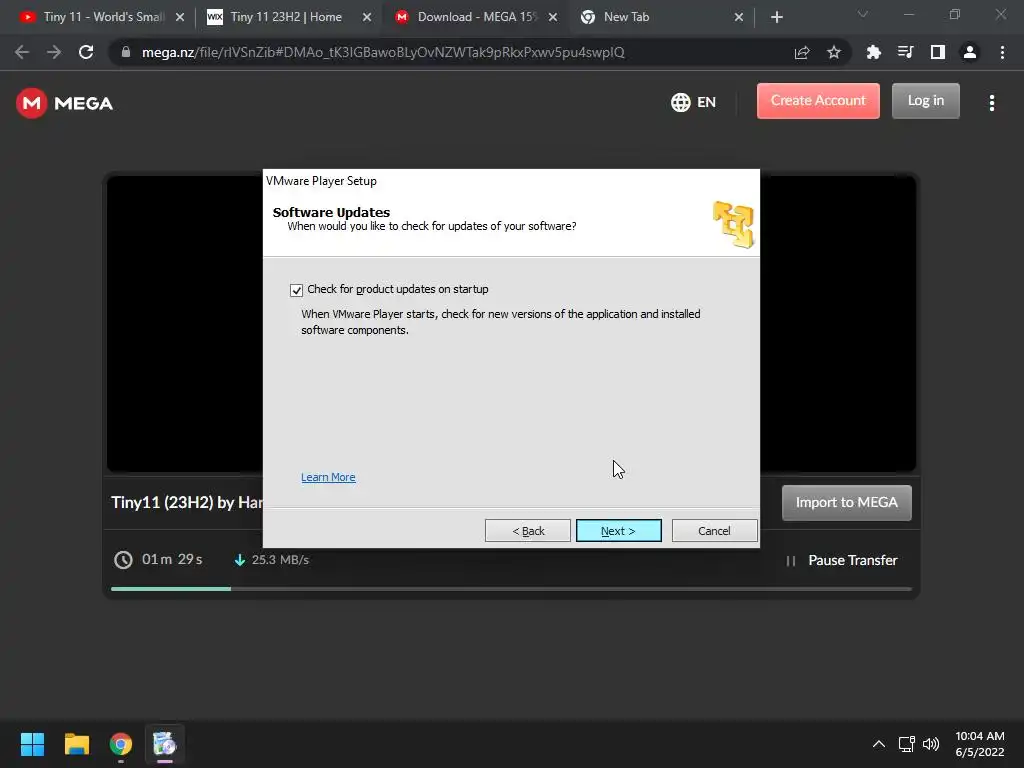1024x768 pixels.
Task: Click Import to MEGA button
Action: pyautogui.click(x=846, y=503)
